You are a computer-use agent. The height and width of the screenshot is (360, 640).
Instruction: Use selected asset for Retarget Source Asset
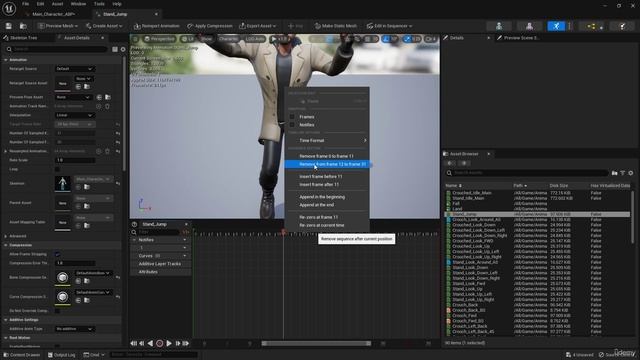78,87
